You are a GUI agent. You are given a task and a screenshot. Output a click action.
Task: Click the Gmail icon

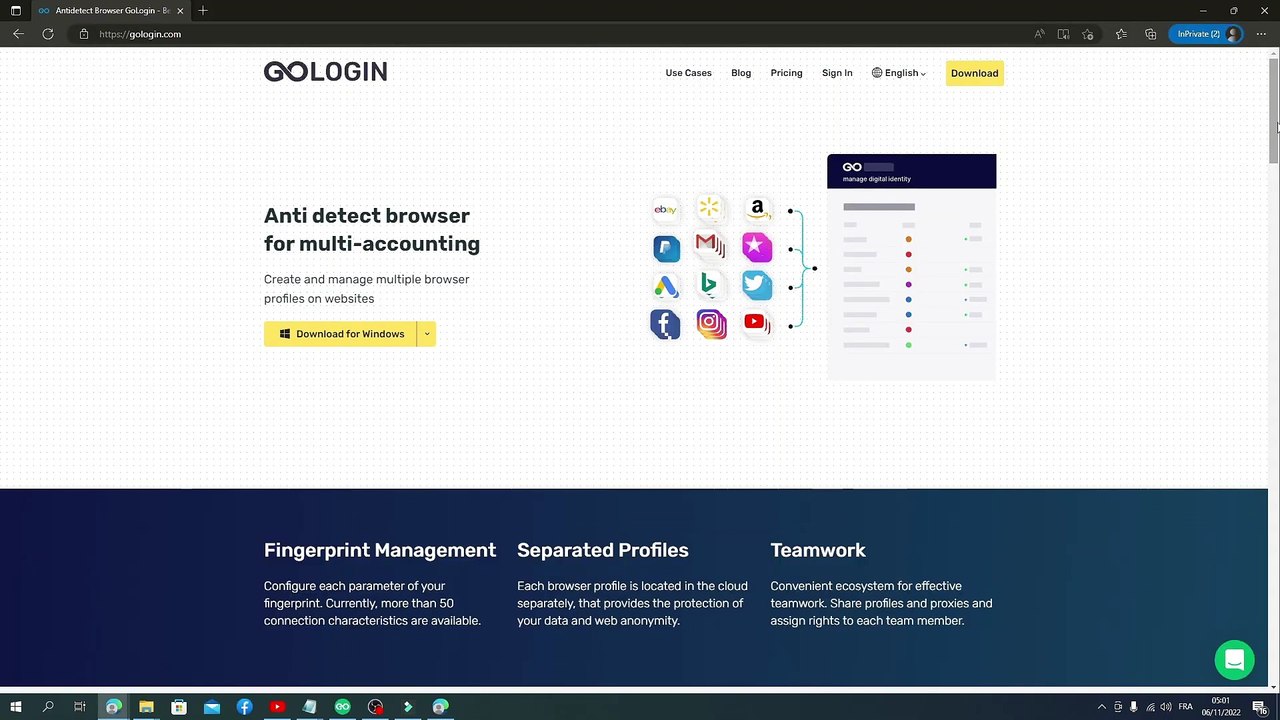pyautogui.click(x=710, y=245)
